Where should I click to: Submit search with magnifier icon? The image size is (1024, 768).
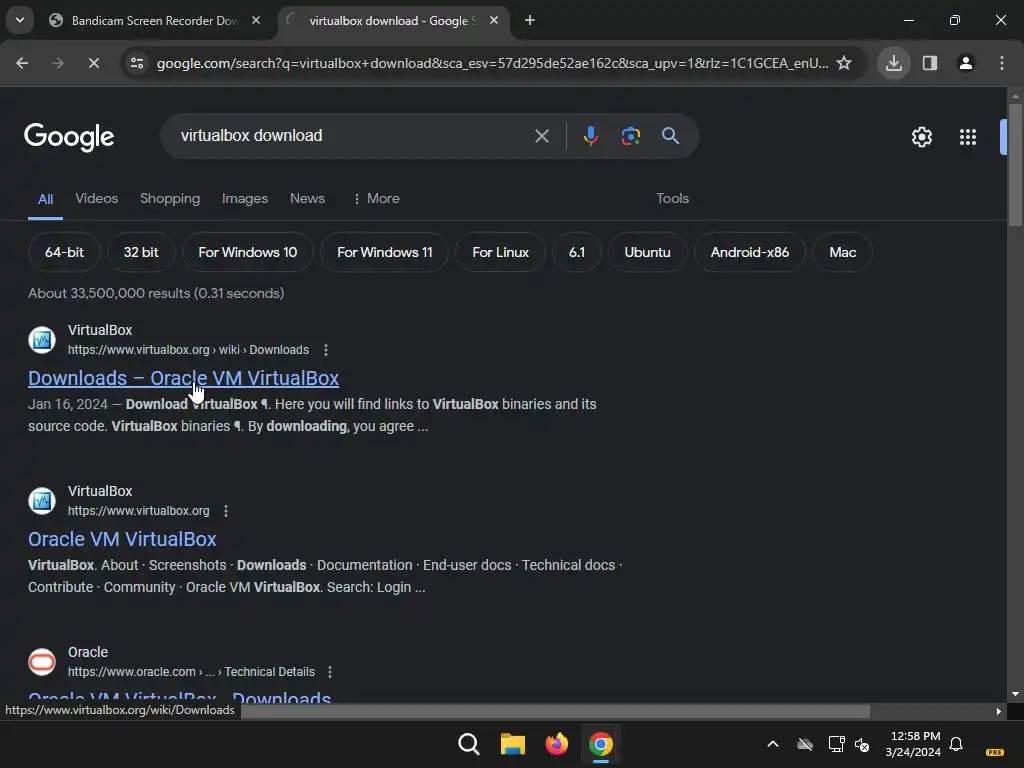(670, 136)
